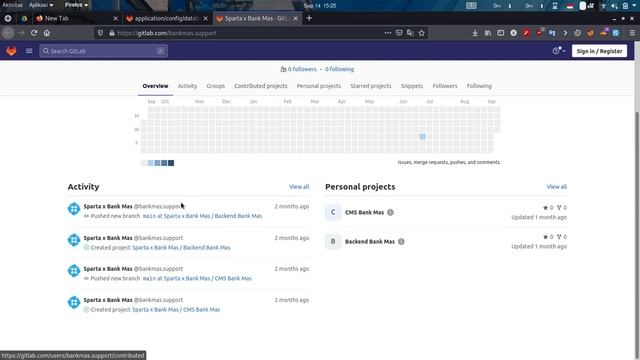This screenshot has width=640, height=360.
Task: Click the volume icon in system tray
Action: click(x=614, y=6)
